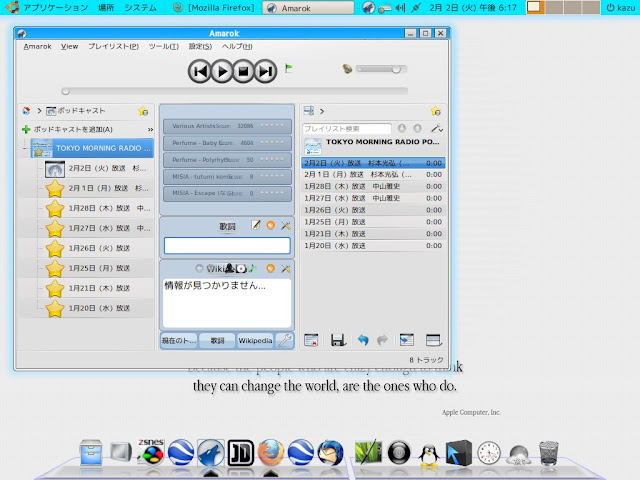Click the Wikipedia applet tab
Screen dimensions: 640x480
click(255, 340)
